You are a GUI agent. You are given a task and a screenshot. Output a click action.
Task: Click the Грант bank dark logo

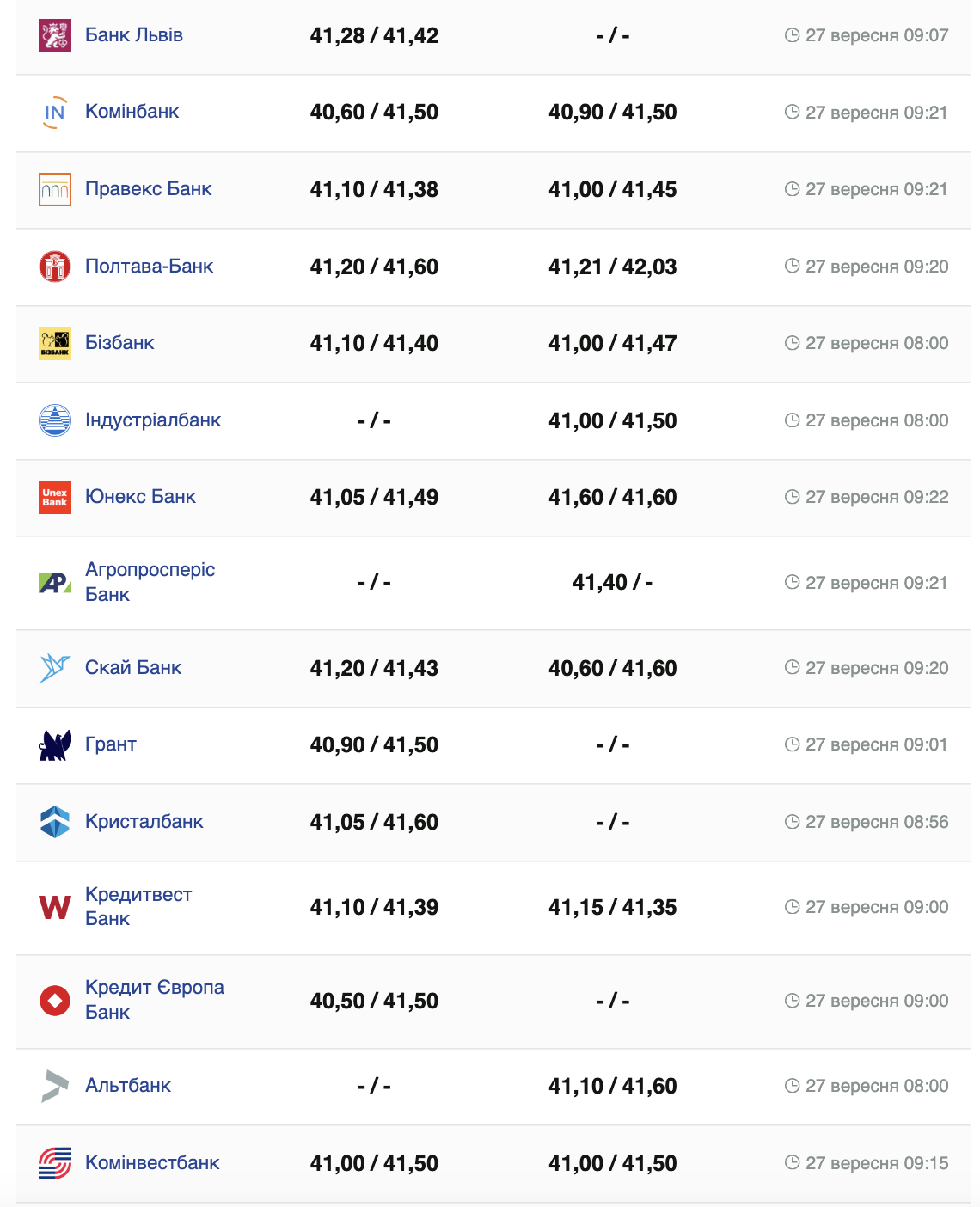click(55, 745)
